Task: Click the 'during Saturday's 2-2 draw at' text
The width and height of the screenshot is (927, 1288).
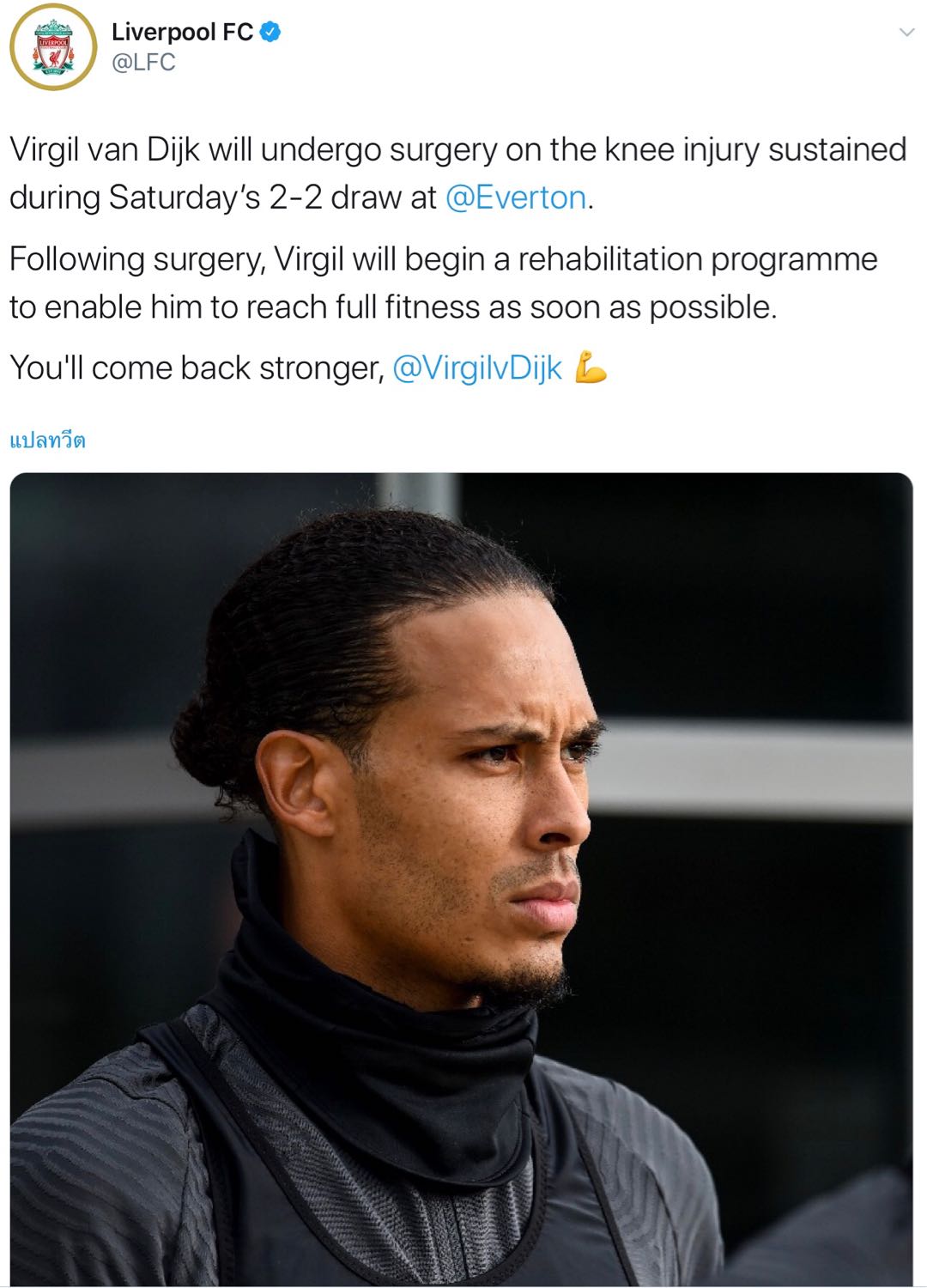Action: pyautogui.click(x=223, y=197)
